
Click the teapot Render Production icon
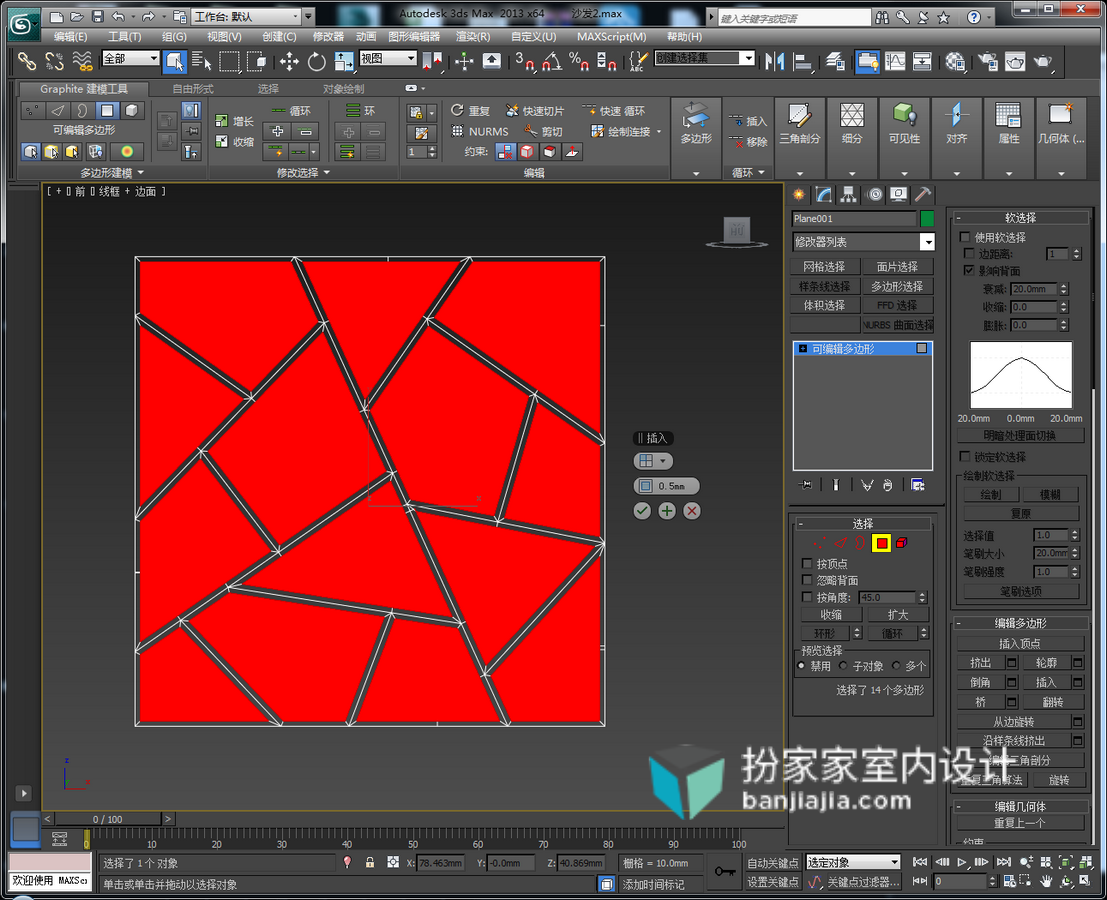[x=1043, y=61]
